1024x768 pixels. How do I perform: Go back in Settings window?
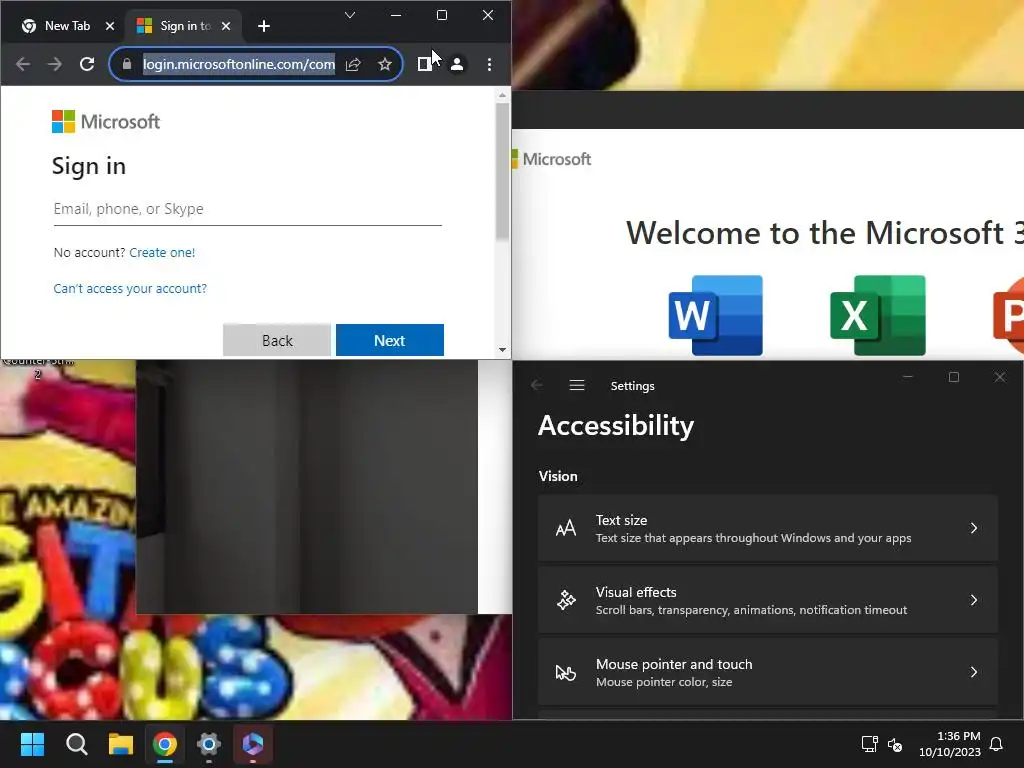pyautogui.click(x=537, y=385)
